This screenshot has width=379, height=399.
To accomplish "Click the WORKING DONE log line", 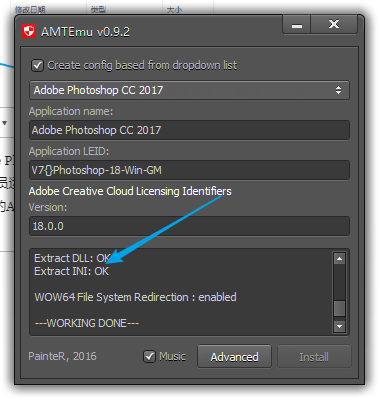I will point(87,323).
